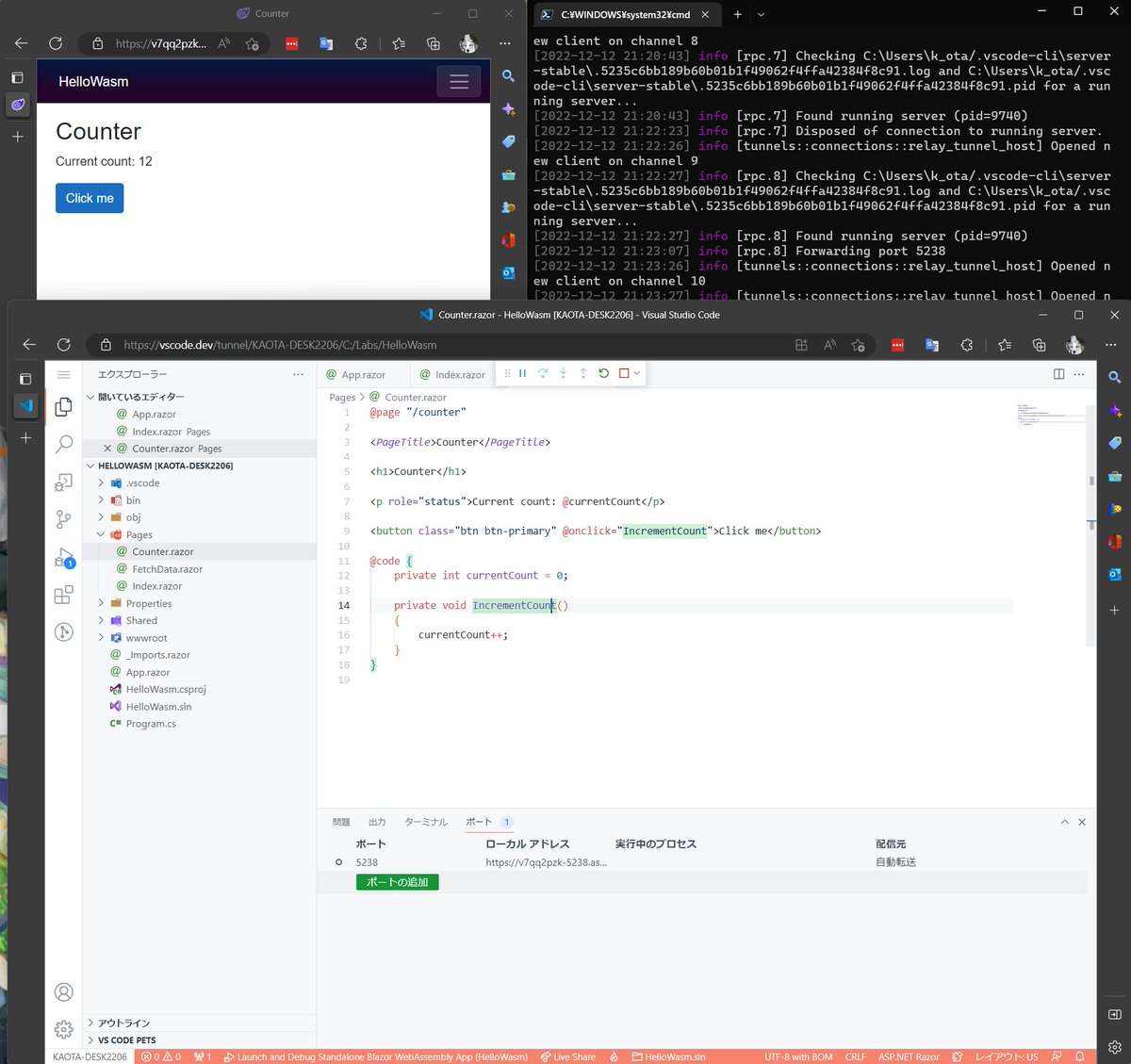The image size is (1131, 1064).
Task: Open the Explorer view in VS Code activity bar
Action: [64, 406]
